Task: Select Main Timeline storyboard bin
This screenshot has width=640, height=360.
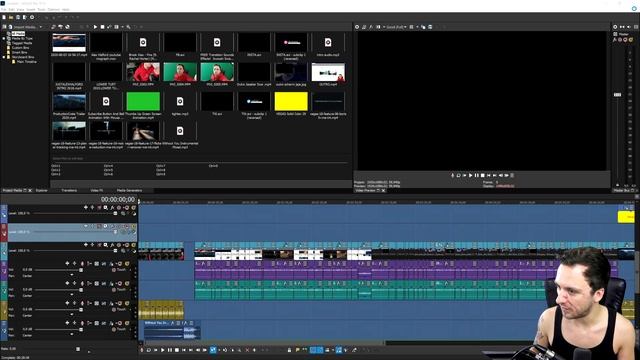Action: tap(27, 62)
